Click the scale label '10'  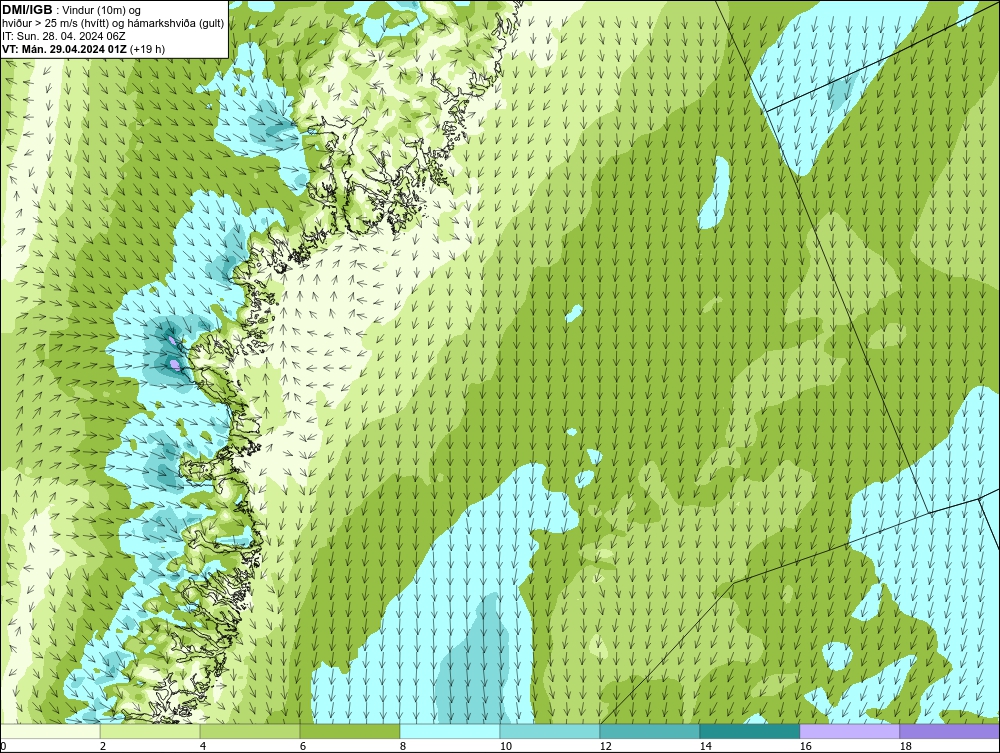(506, 746)
